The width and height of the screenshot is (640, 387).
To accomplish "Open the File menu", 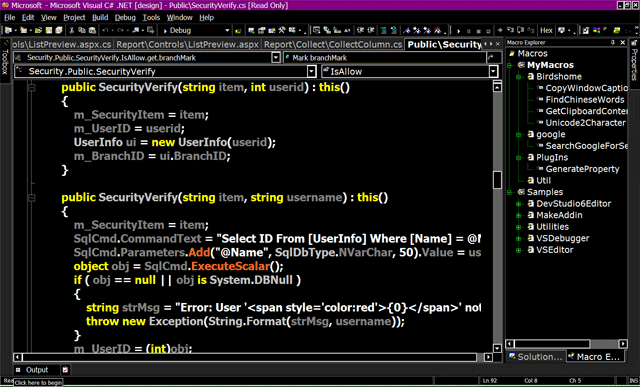I will [9, 18].
